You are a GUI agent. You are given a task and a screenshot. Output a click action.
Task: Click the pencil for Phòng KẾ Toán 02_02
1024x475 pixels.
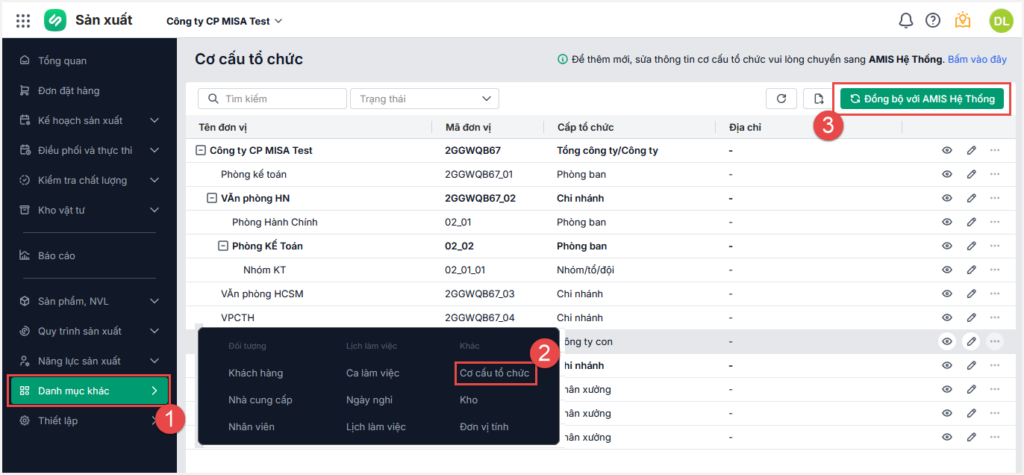(x=971, y=246)
